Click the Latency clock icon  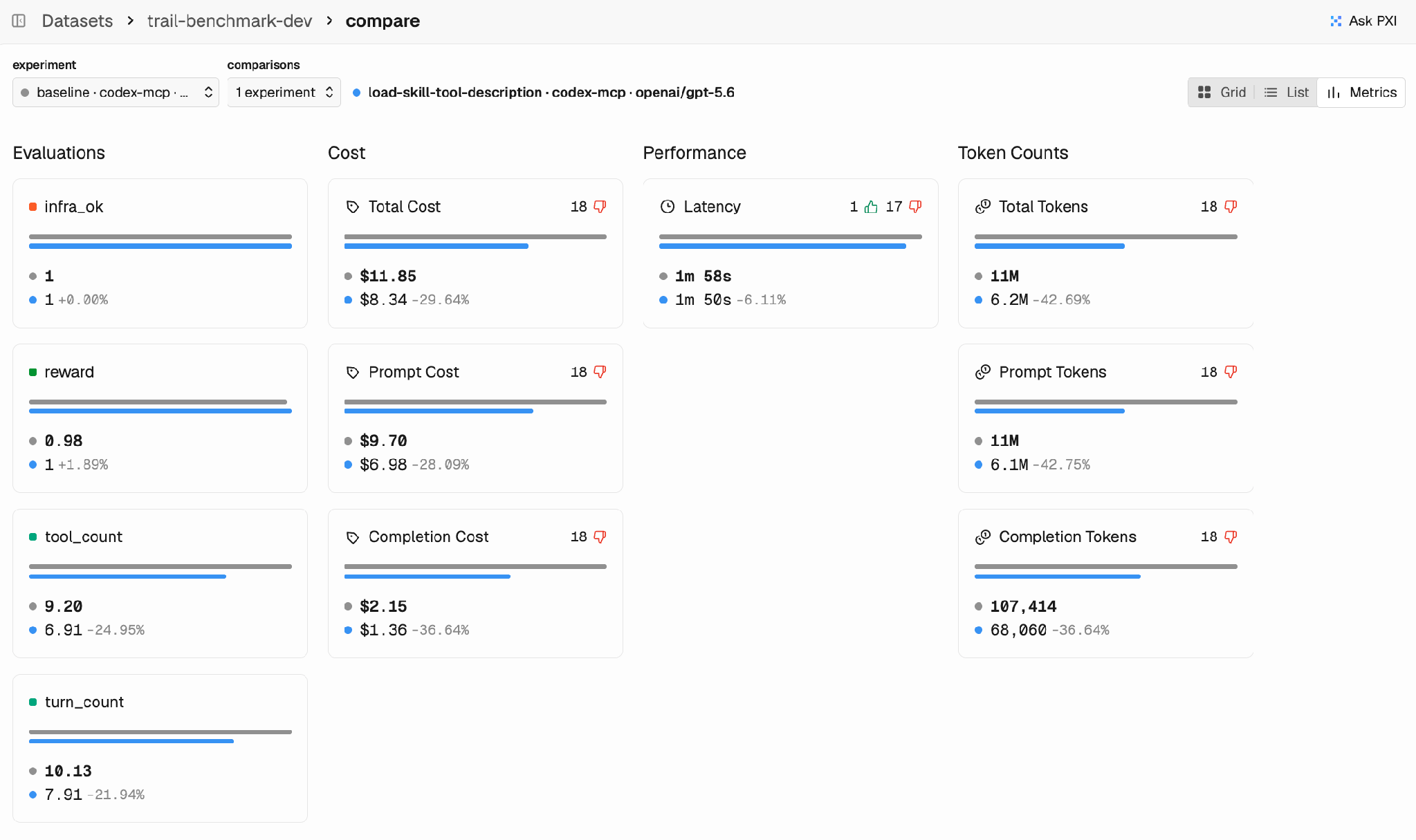click(x=668, y=207)
